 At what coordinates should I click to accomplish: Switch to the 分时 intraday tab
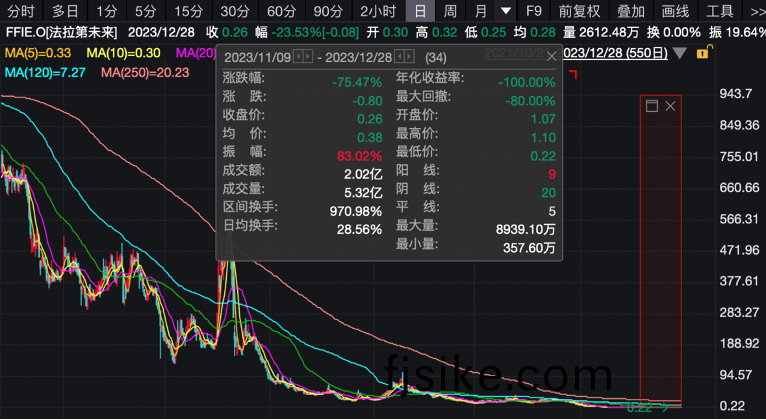(21, 12)
